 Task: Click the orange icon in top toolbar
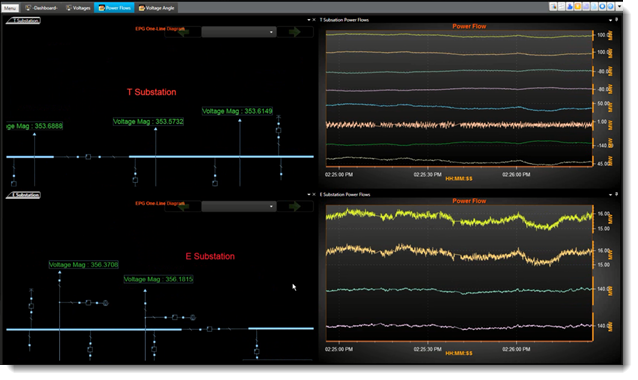click(x=578, y=7)
